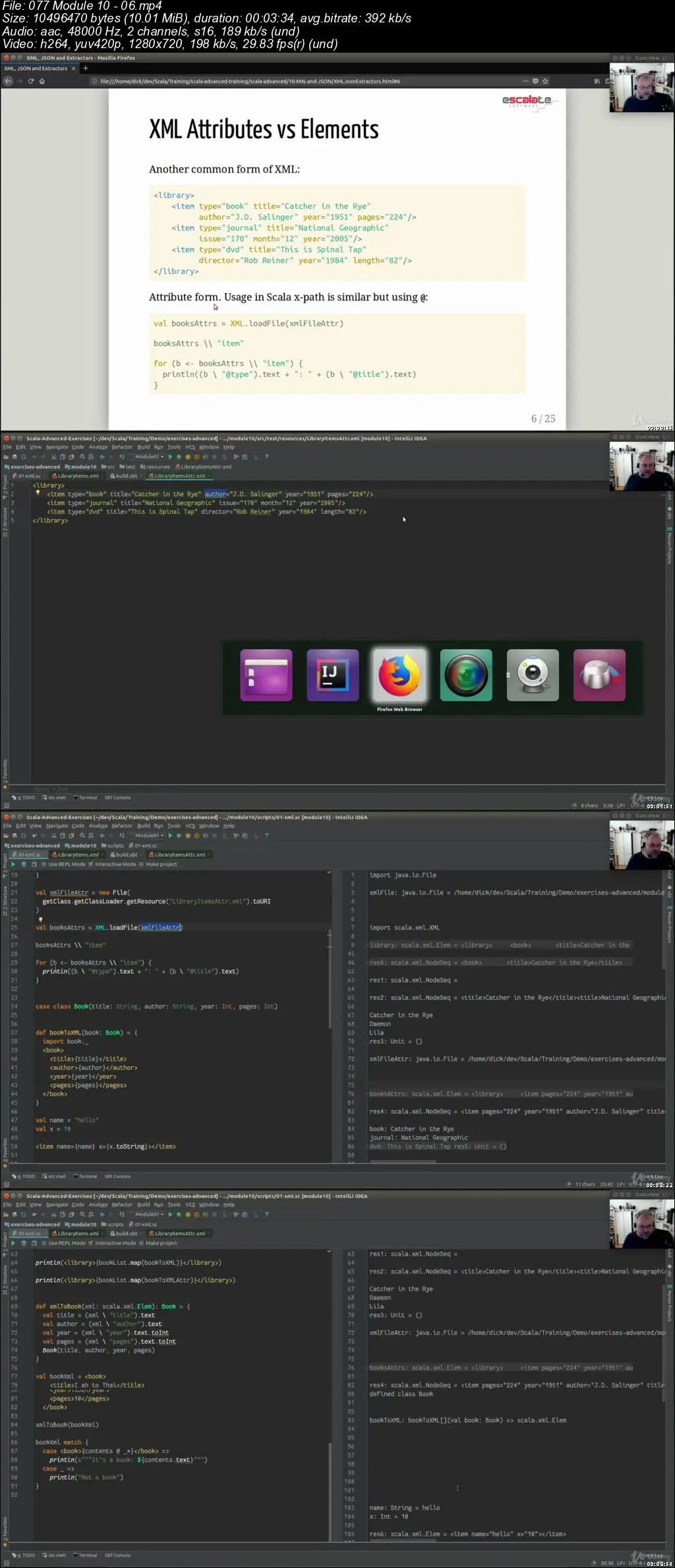Open Maven Projects side panel in LibraryItemsAttr.xml window
Viewport: 675px width, 1568px height.
(x=669, y=546)
